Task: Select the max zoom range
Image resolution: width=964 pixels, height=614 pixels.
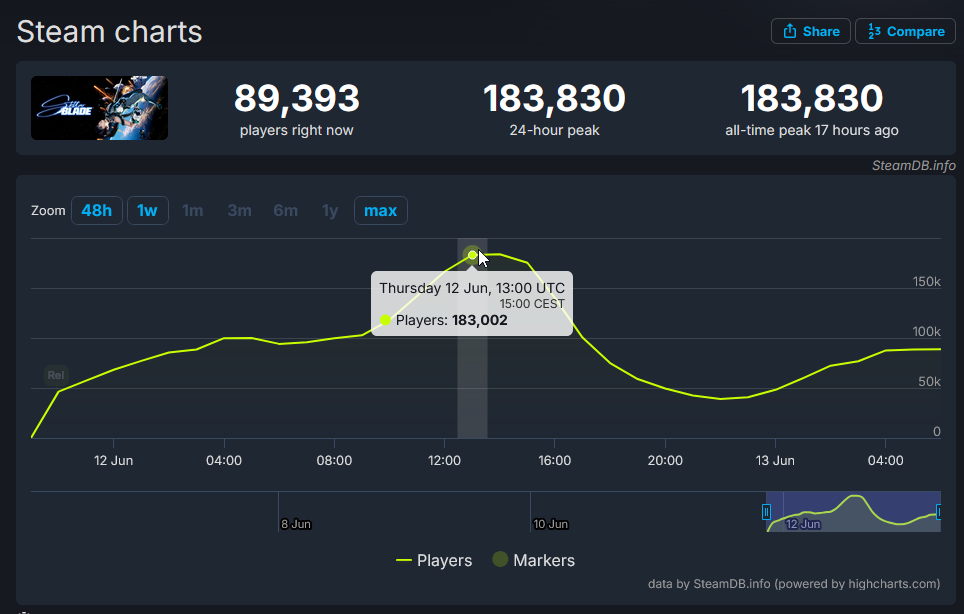Action: coord(381,211)
